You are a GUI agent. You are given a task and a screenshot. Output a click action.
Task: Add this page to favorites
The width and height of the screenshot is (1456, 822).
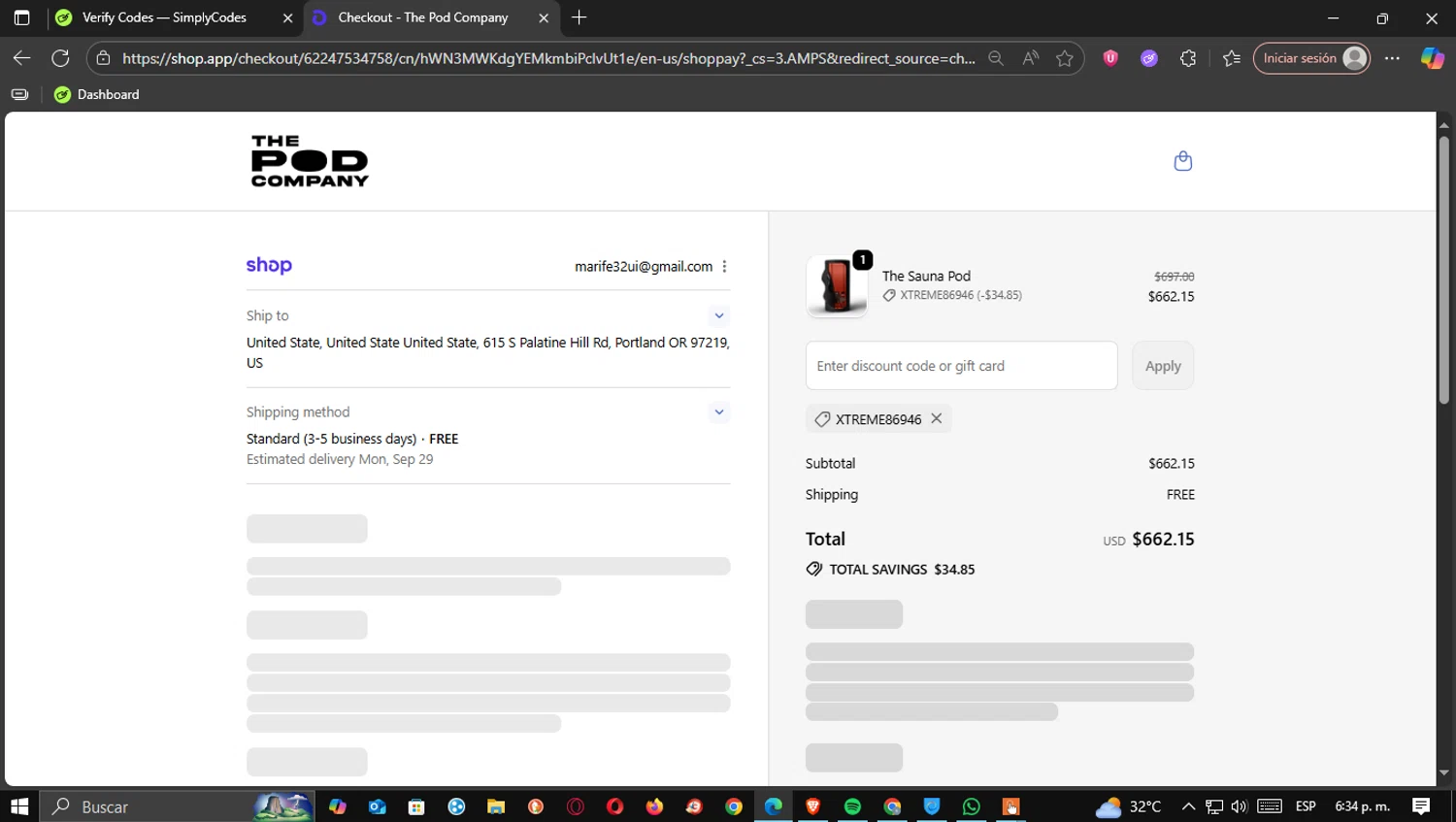(x=1065, y=58)
